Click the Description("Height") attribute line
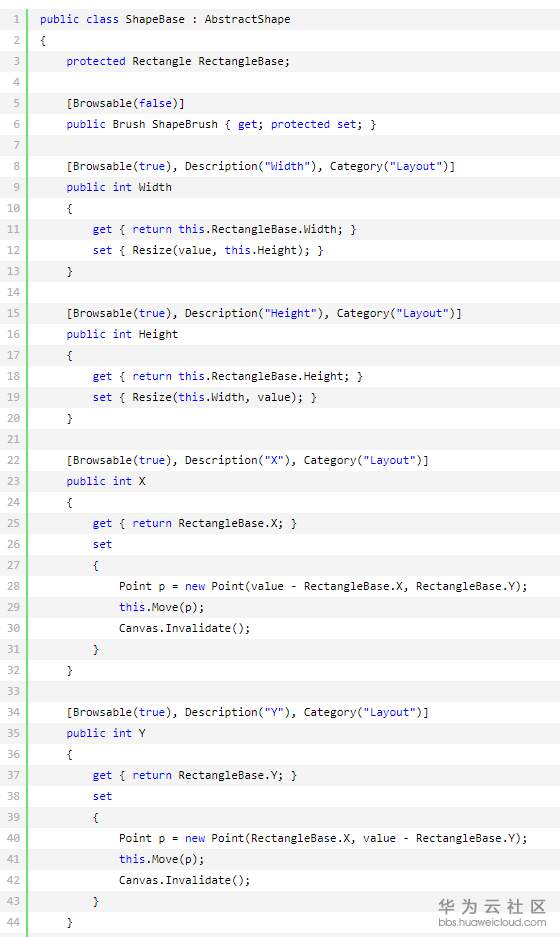Viewport: 560px width, 937px height. tap(264, 313)
